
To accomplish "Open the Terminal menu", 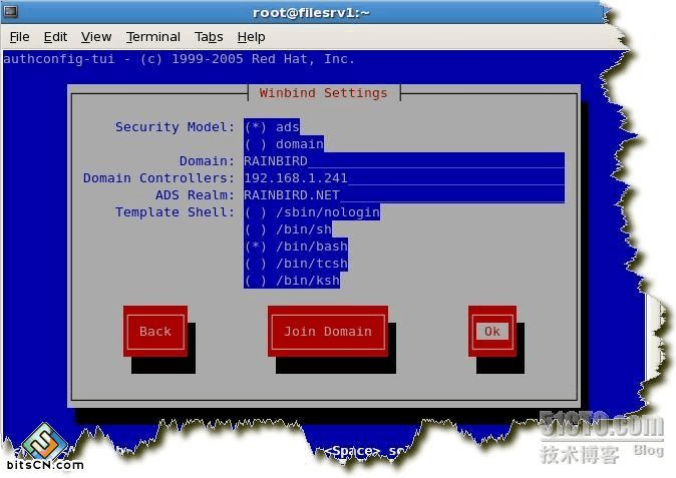I will point(153,37).
